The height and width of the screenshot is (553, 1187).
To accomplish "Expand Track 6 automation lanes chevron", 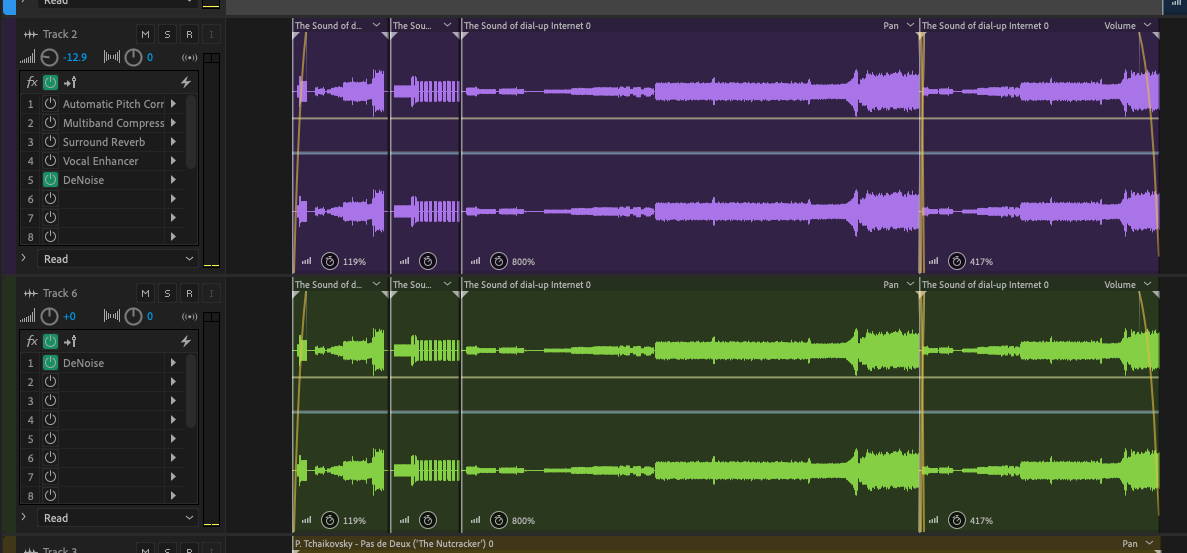I will tap(24, 518).
